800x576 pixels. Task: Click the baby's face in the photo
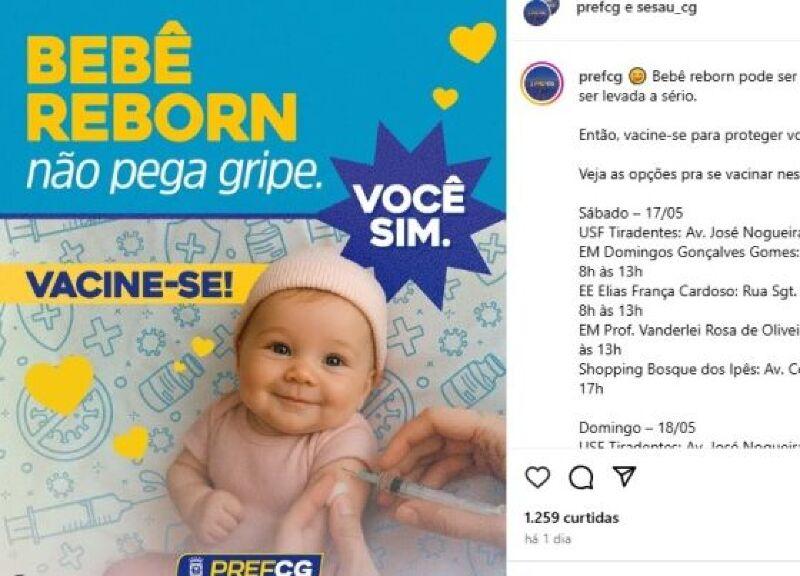click(306, 365)
